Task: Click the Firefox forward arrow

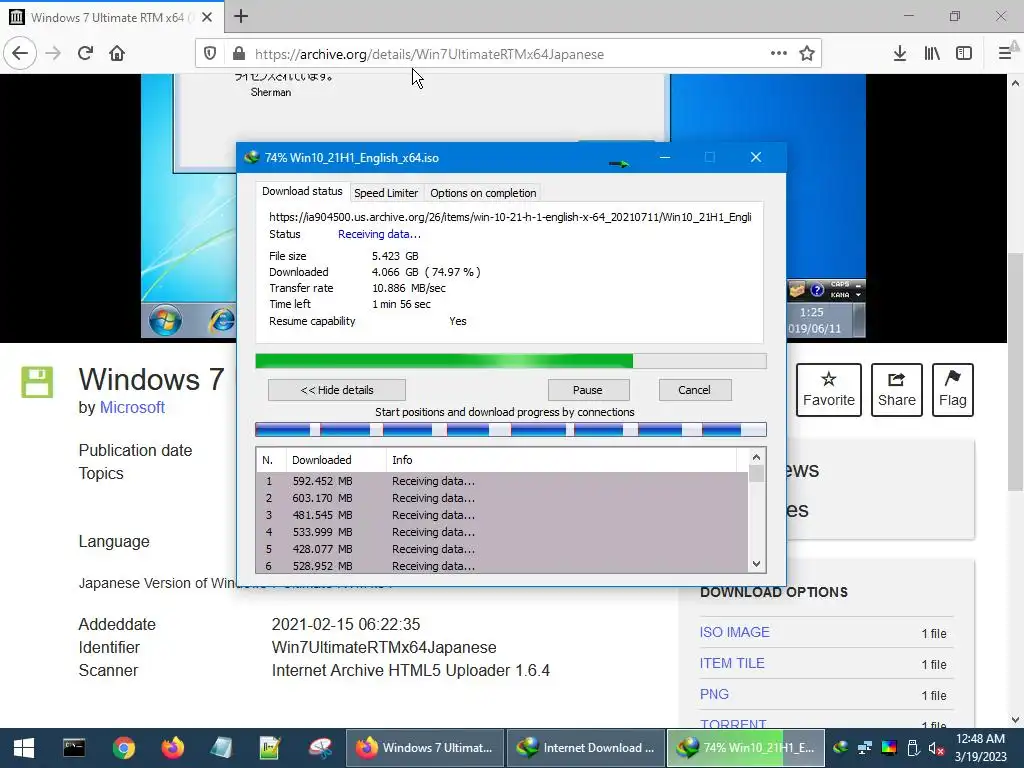Action: click(53, 54)
